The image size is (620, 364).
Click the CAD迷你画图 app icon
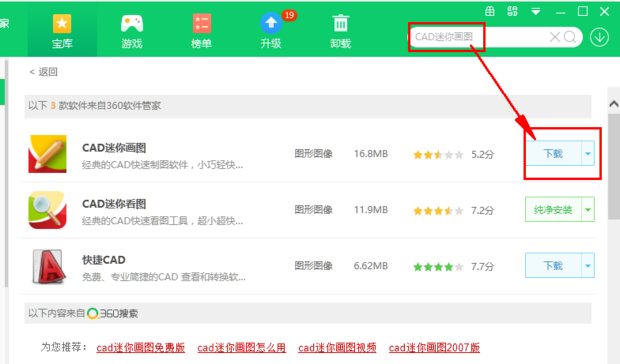[x=47, y=154]
